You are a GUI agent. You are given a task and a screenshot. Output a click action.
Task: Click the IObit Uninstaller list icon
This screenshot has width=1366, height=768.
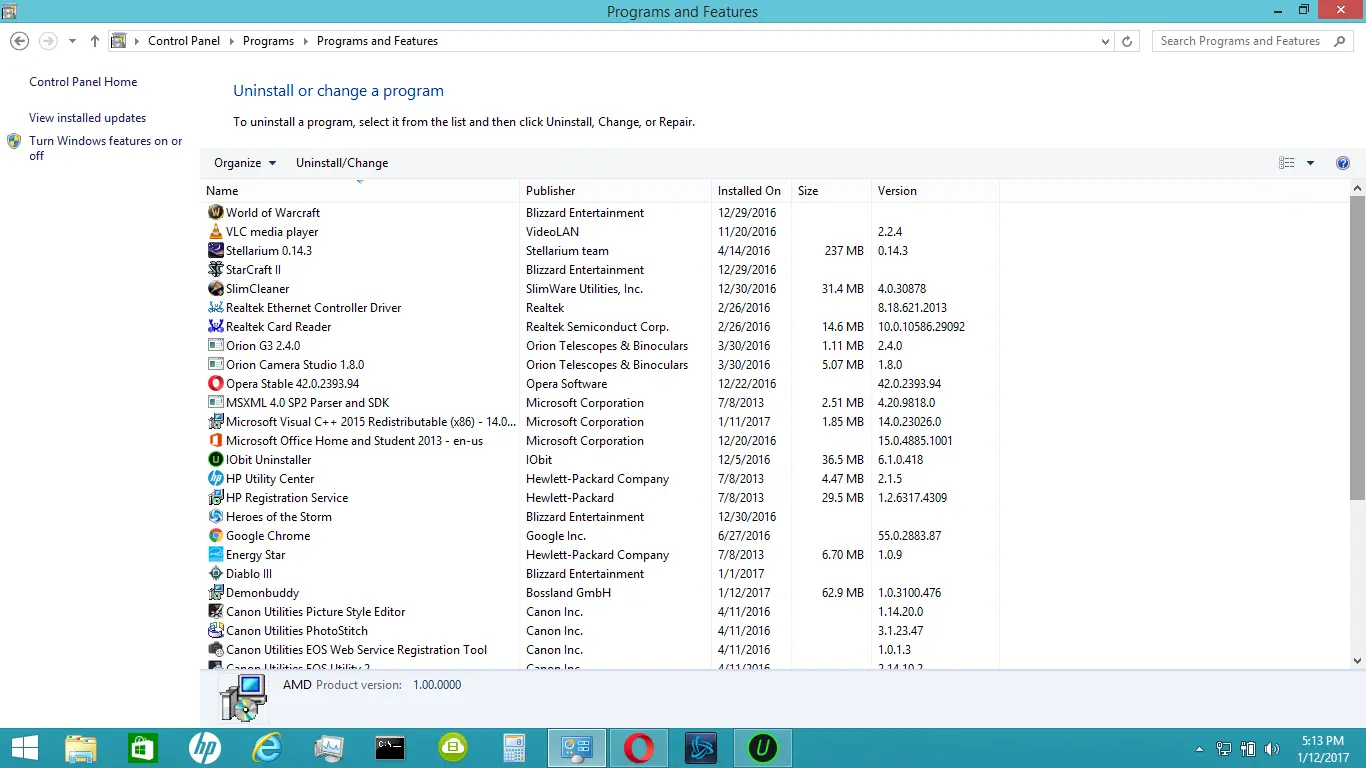tap(215, 460)
